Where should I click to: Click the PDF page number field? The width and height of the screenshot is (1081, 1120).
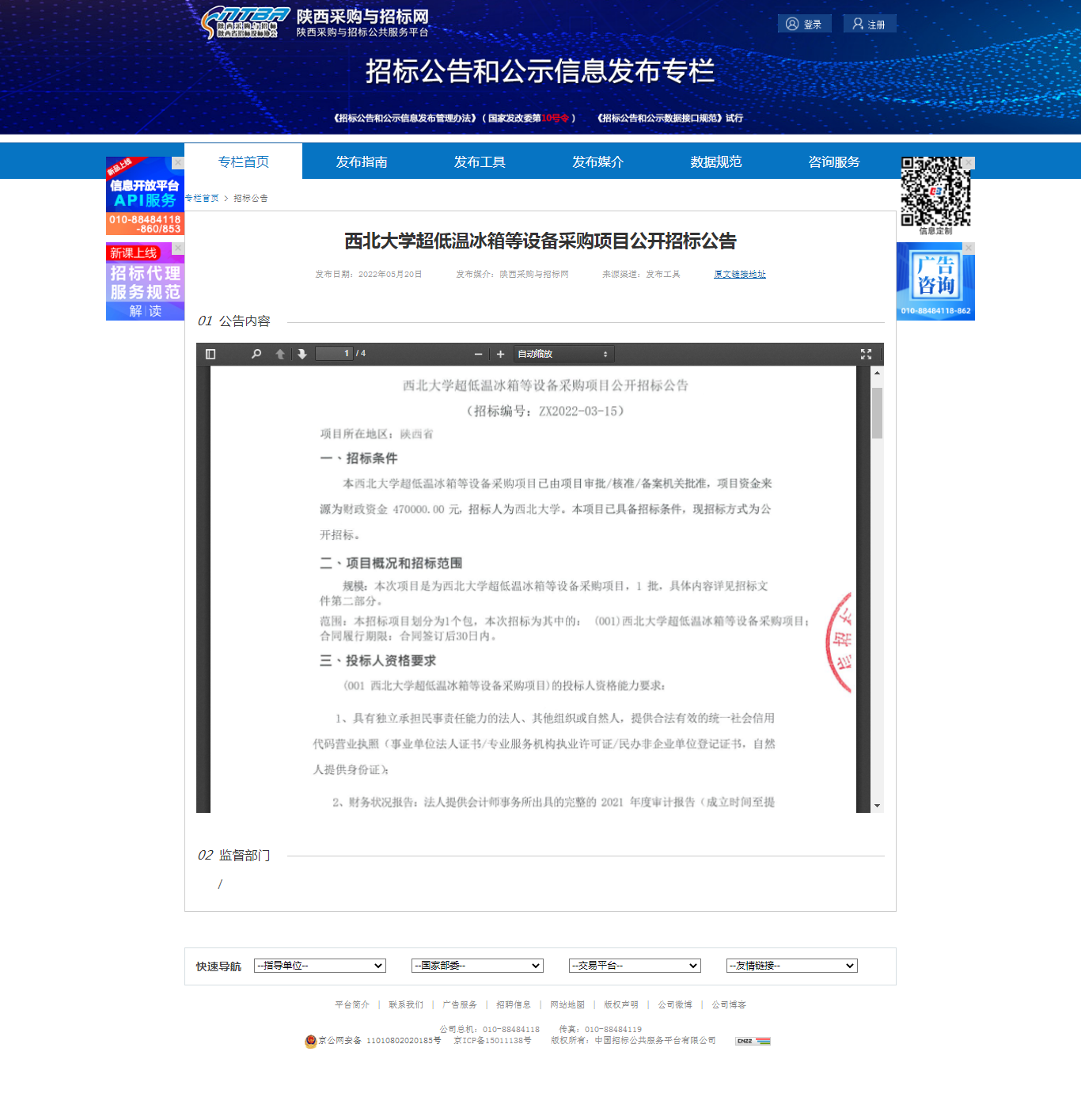pyautogui.click(x=334, y=354)
